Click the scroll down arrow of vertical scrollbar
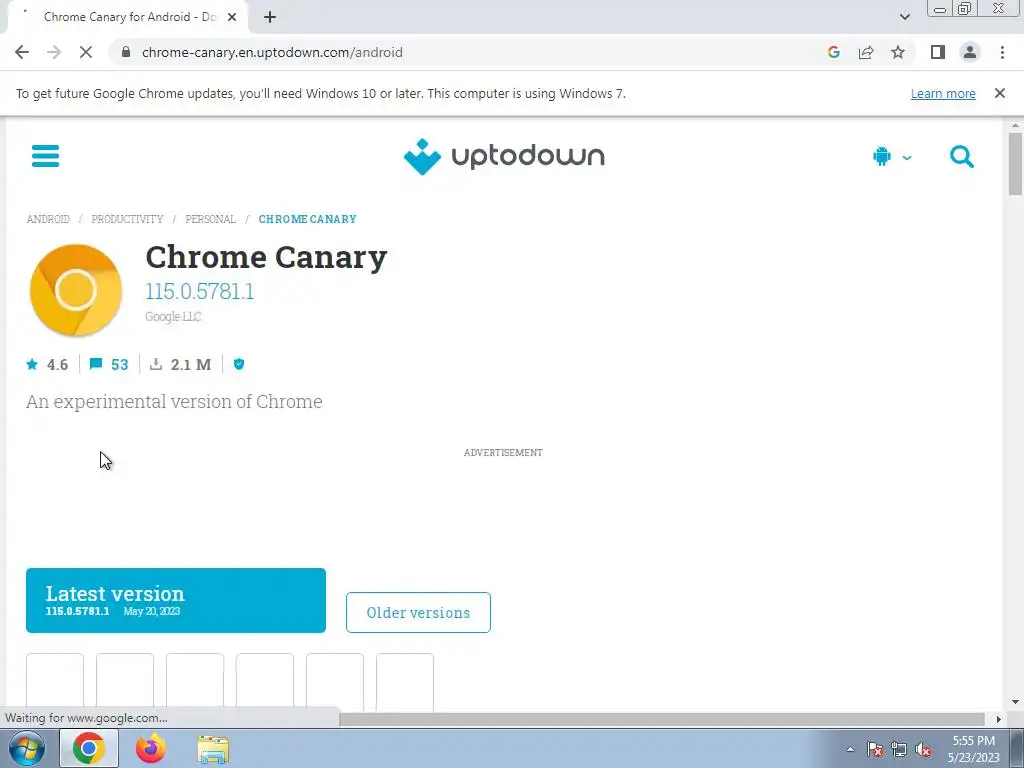This screenshot has width=1024, height=768. (1015, 703)
